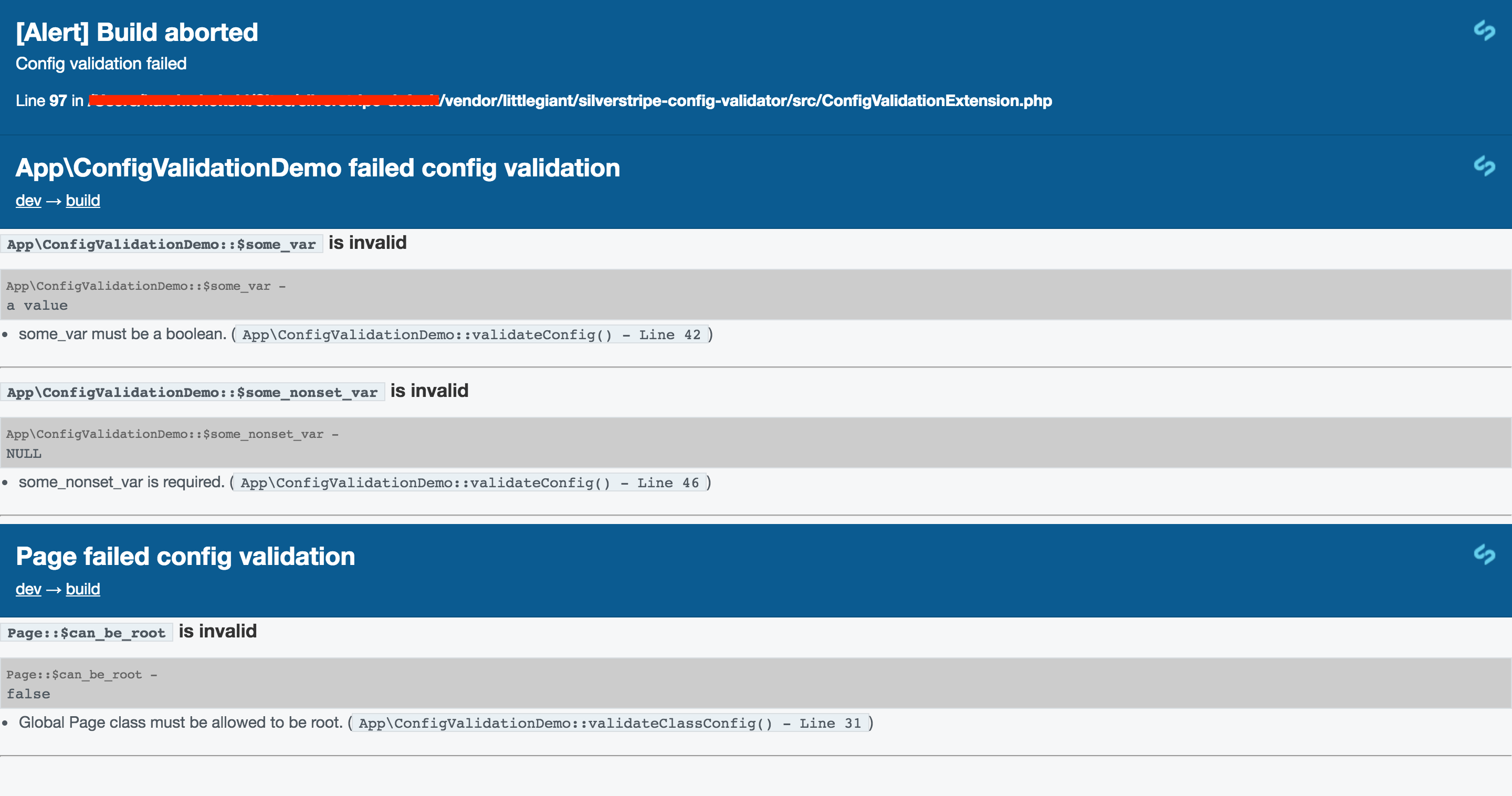Click the Page::$can_be_root code label

86,633
